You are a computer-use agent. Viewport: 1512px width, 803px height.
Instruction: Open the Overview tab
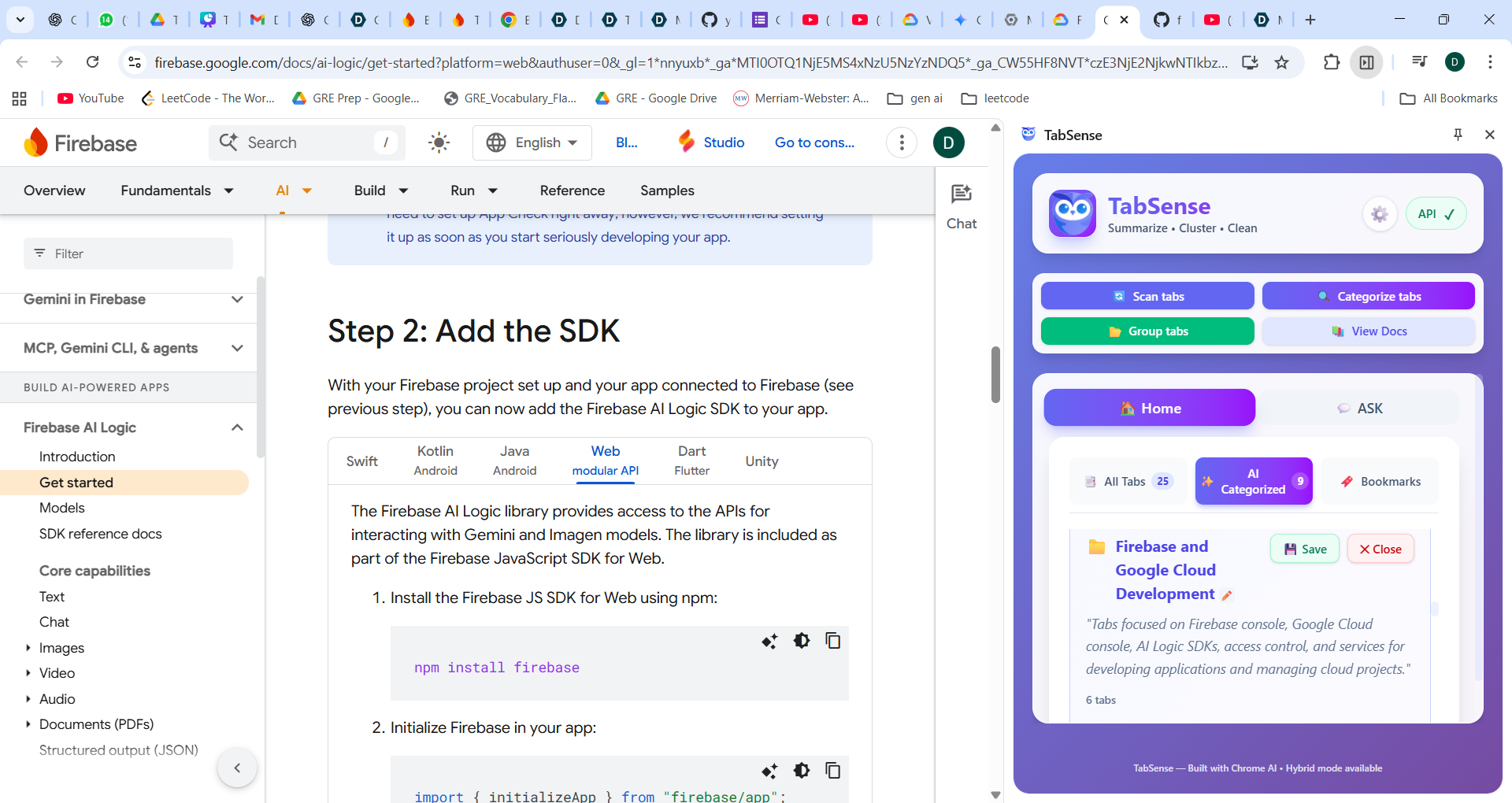coord(54,191)
